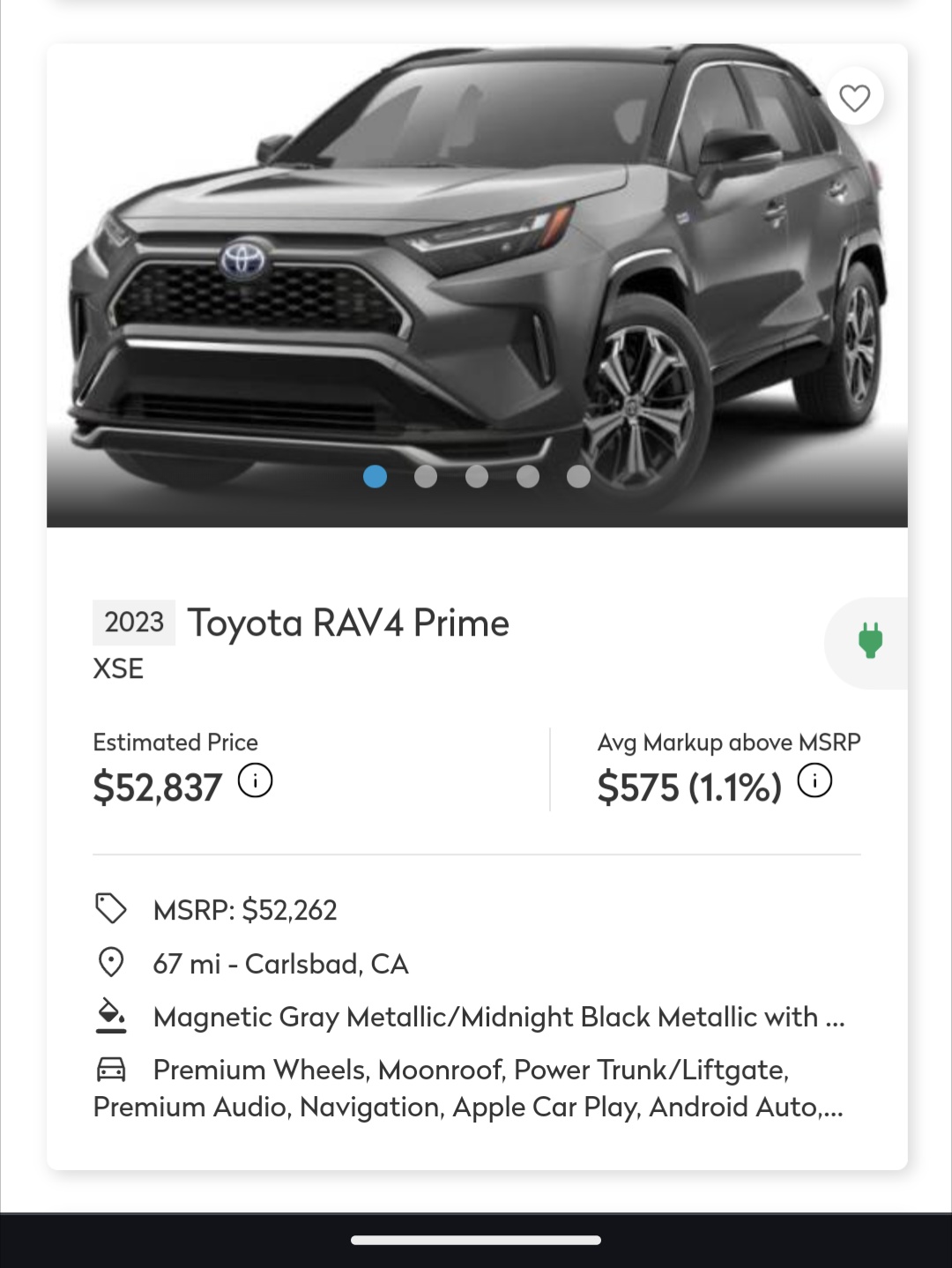
Task: Click the $52,837 estimated price
Action: (158, 787)
